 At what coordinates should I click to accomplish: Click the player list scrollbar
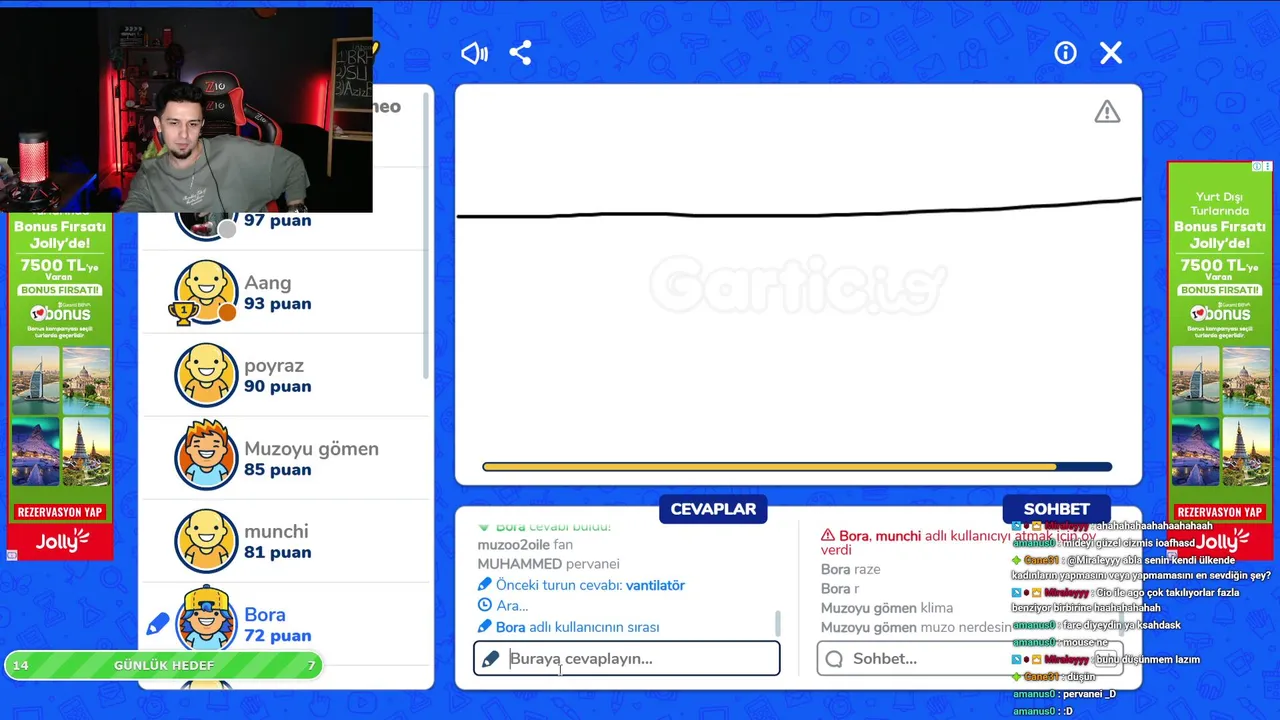(427, 235)
